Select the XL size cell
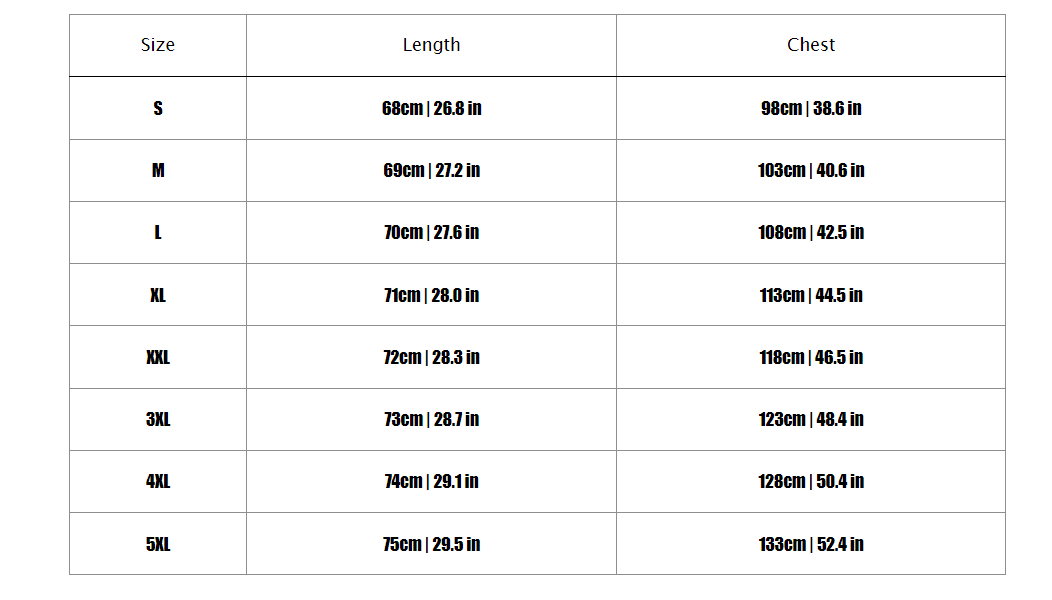The image size is (1052, 600). point(158,295)
